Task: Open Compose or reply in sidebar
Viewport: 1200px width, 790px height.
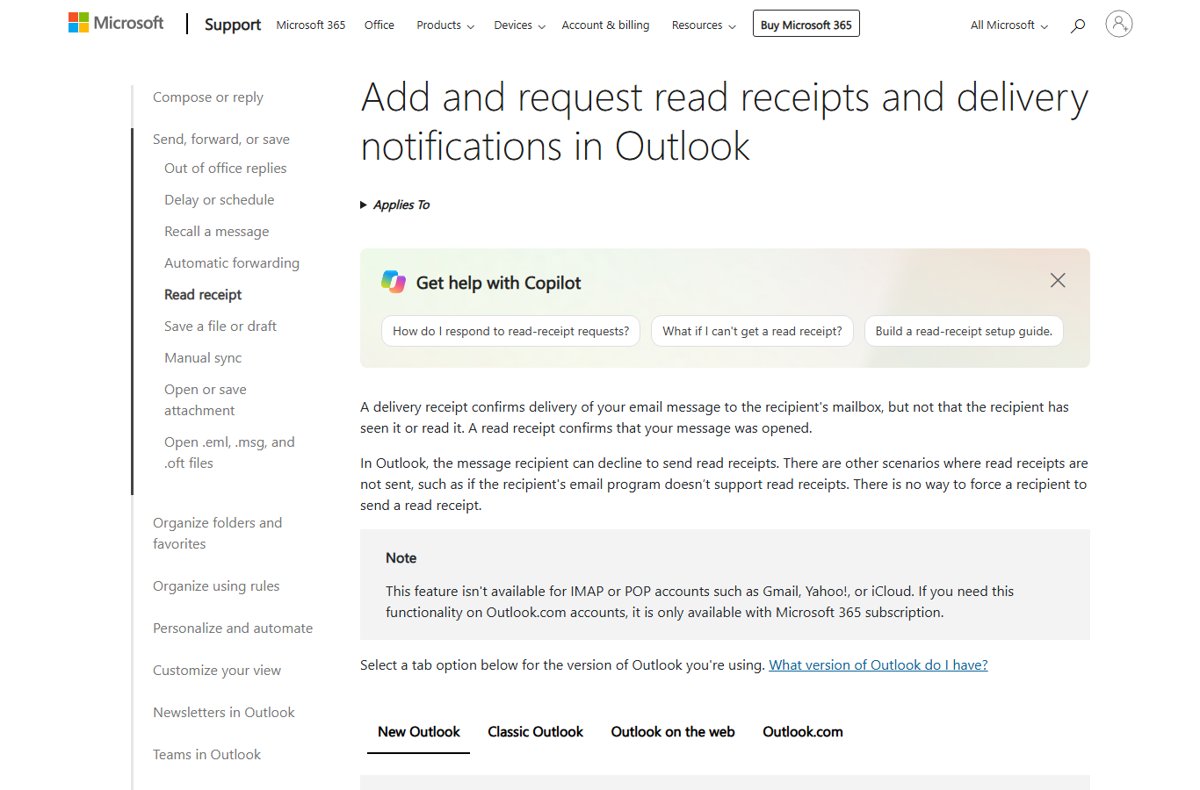Action: pyautogui.click(x=208, y=97)
